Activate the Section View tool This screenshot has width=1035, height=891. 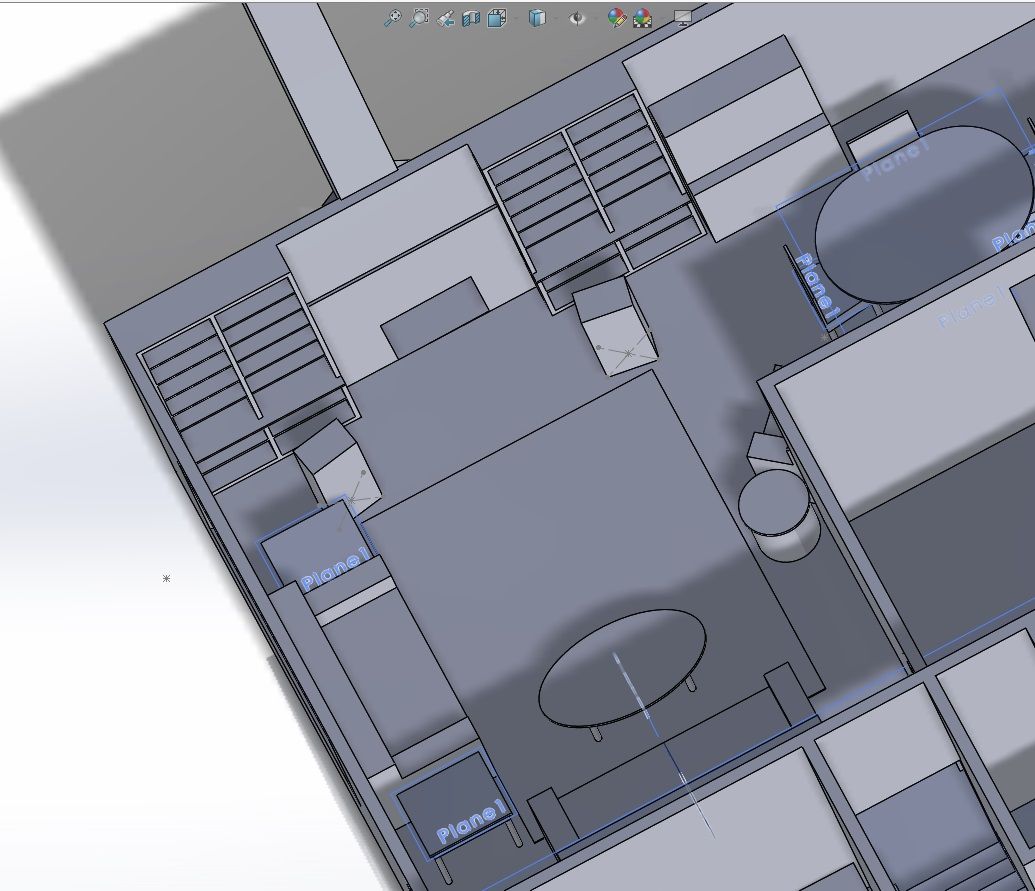point(470,18)
